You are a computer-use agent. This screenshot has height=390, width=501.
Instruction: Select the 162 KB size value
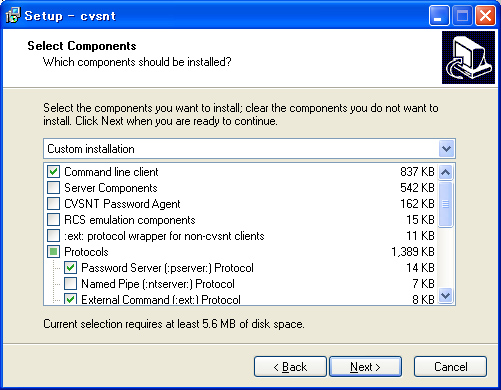[417, 204]
